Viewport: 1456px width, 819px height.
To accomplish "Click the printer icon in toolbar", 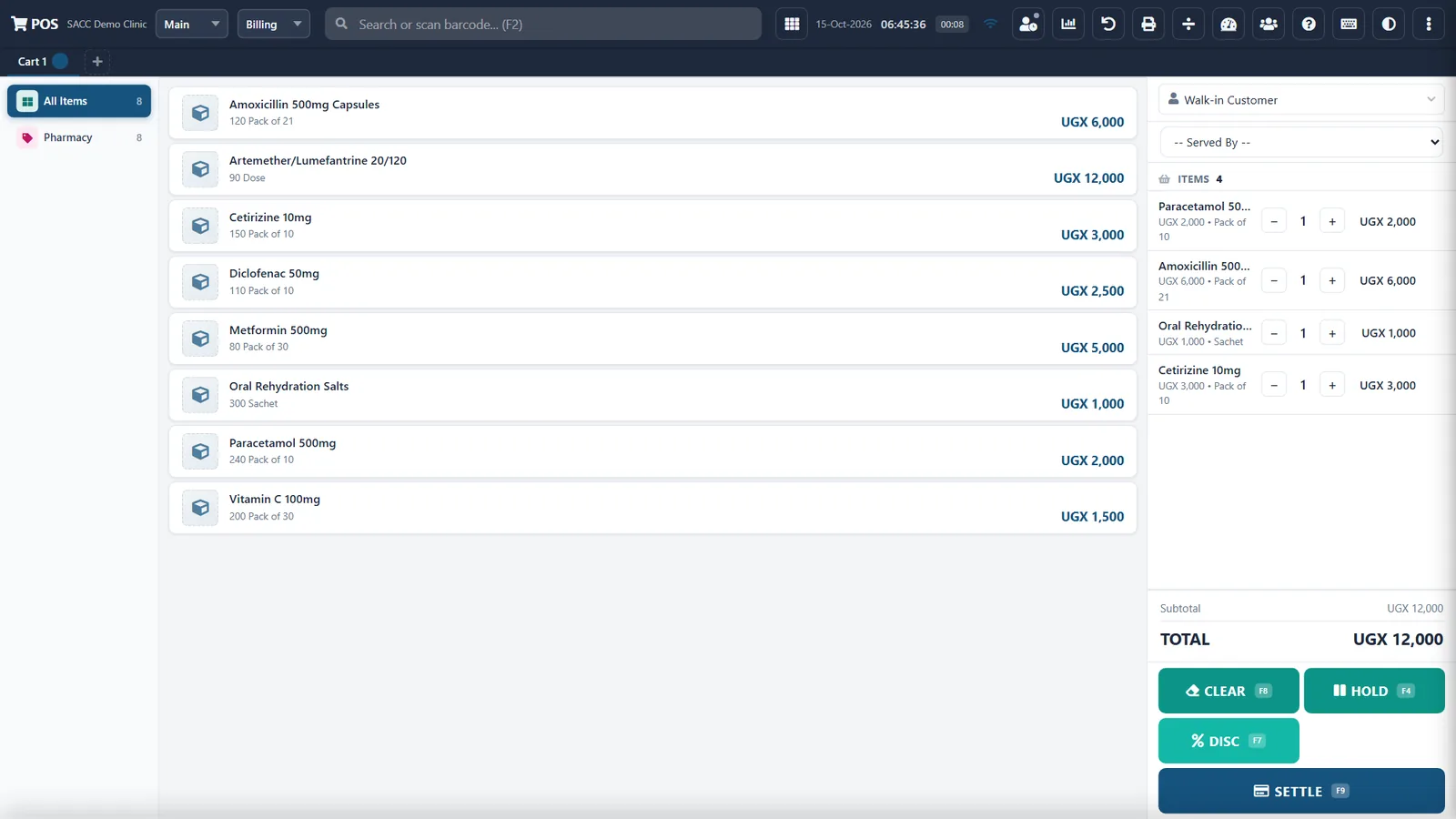I will tap(1148, 25).
